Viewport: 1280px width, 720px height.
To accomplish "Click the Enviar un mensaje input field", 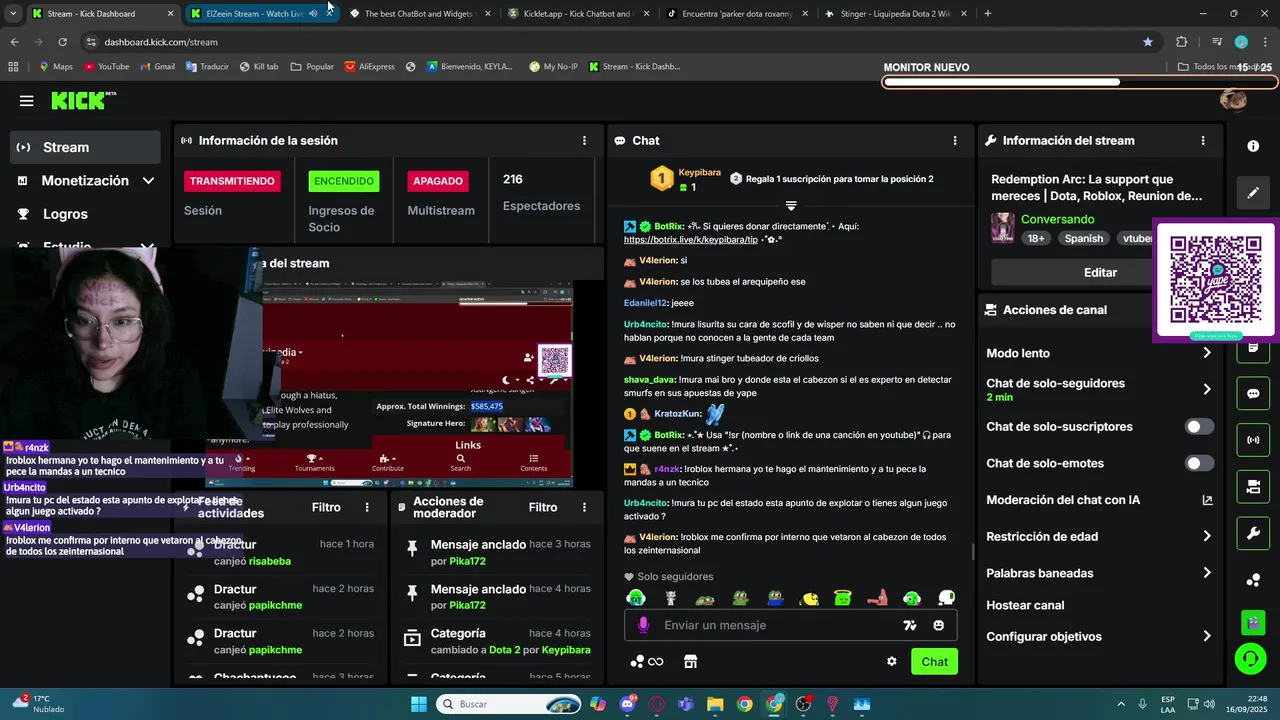I will [775, 625].
